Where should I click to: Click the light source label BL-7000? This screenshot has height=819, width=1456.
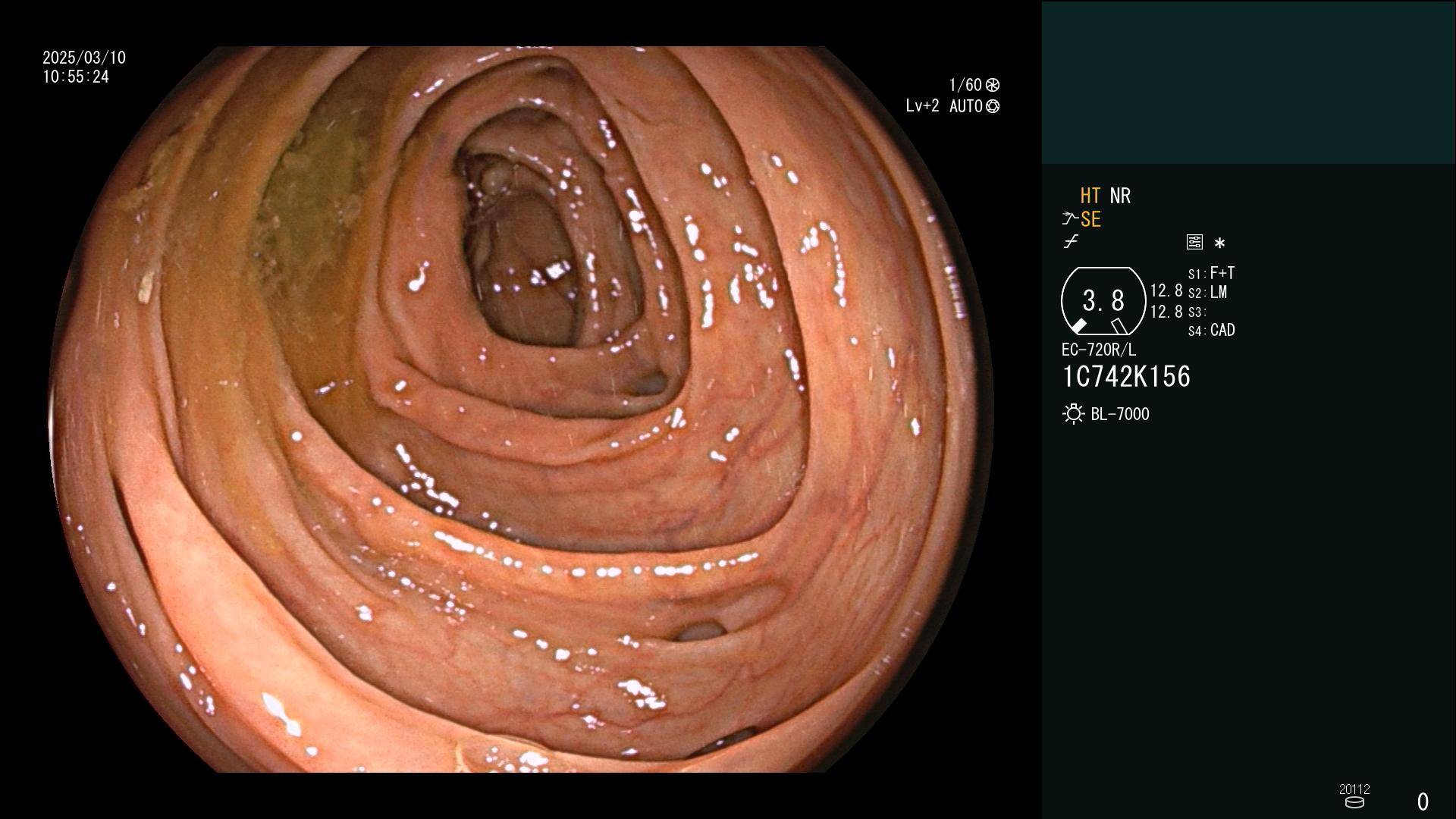(x=1120, y=414)
